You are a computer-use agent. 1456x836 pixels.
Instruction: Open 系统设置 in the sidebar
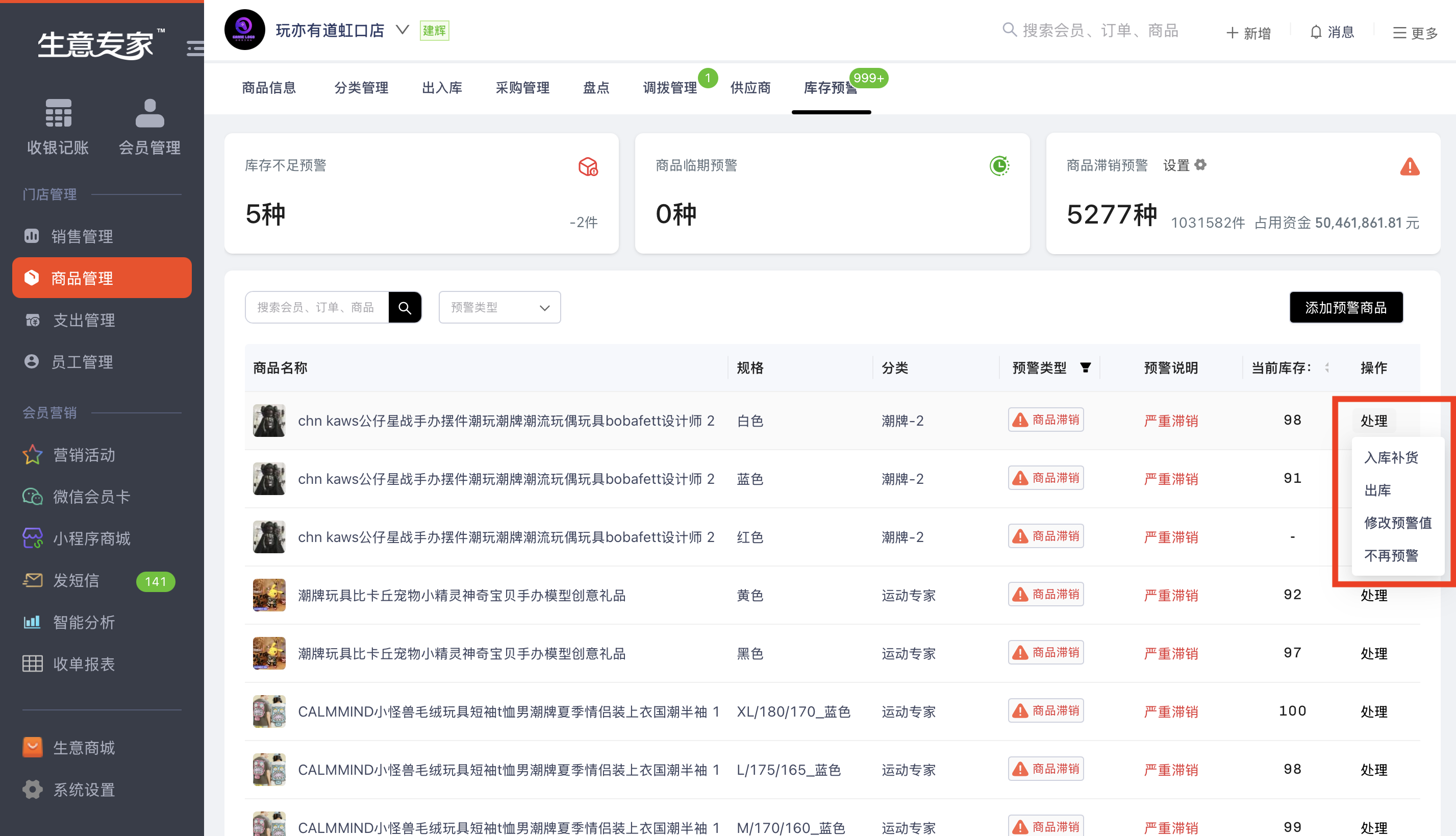tap(84, 790)
